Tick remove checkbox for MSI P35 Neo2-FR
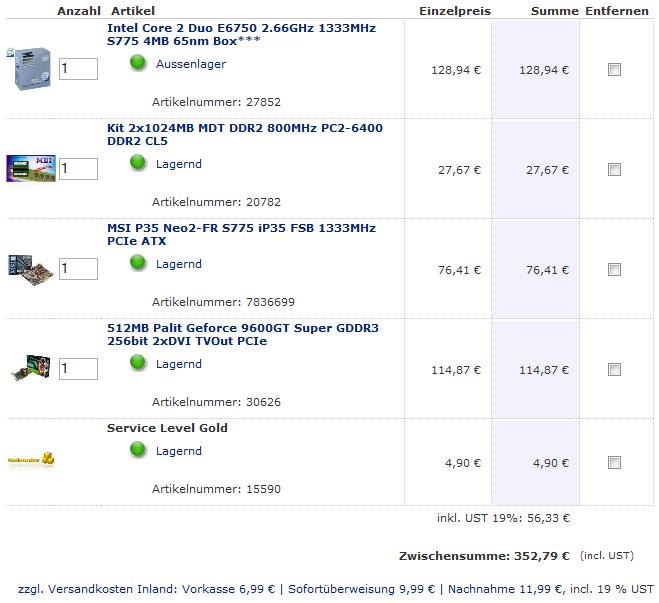Image resolution: width=659 pixels, height=603 pixels. (x=614, y=269)
